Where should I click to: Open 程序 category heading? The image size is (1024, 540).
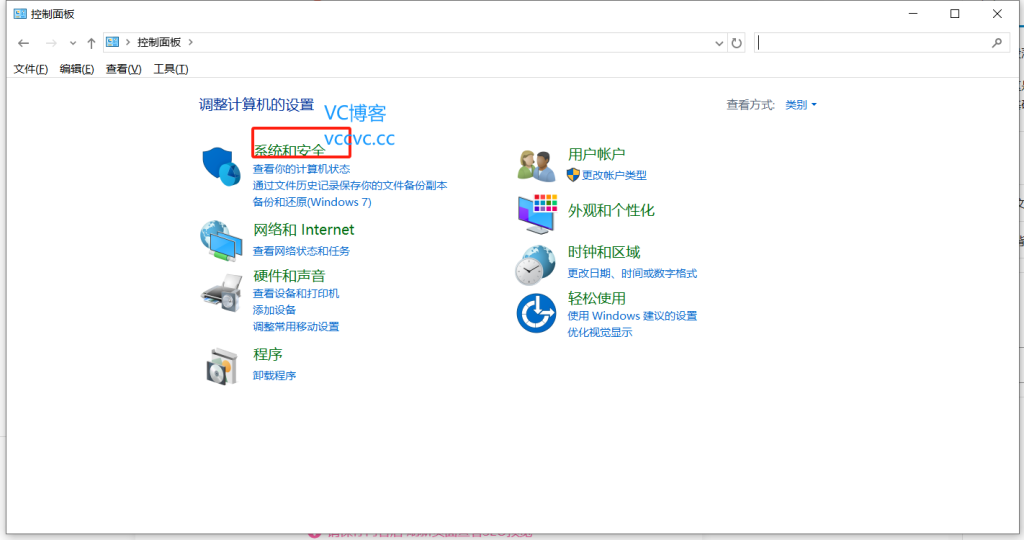coord(268,354)
